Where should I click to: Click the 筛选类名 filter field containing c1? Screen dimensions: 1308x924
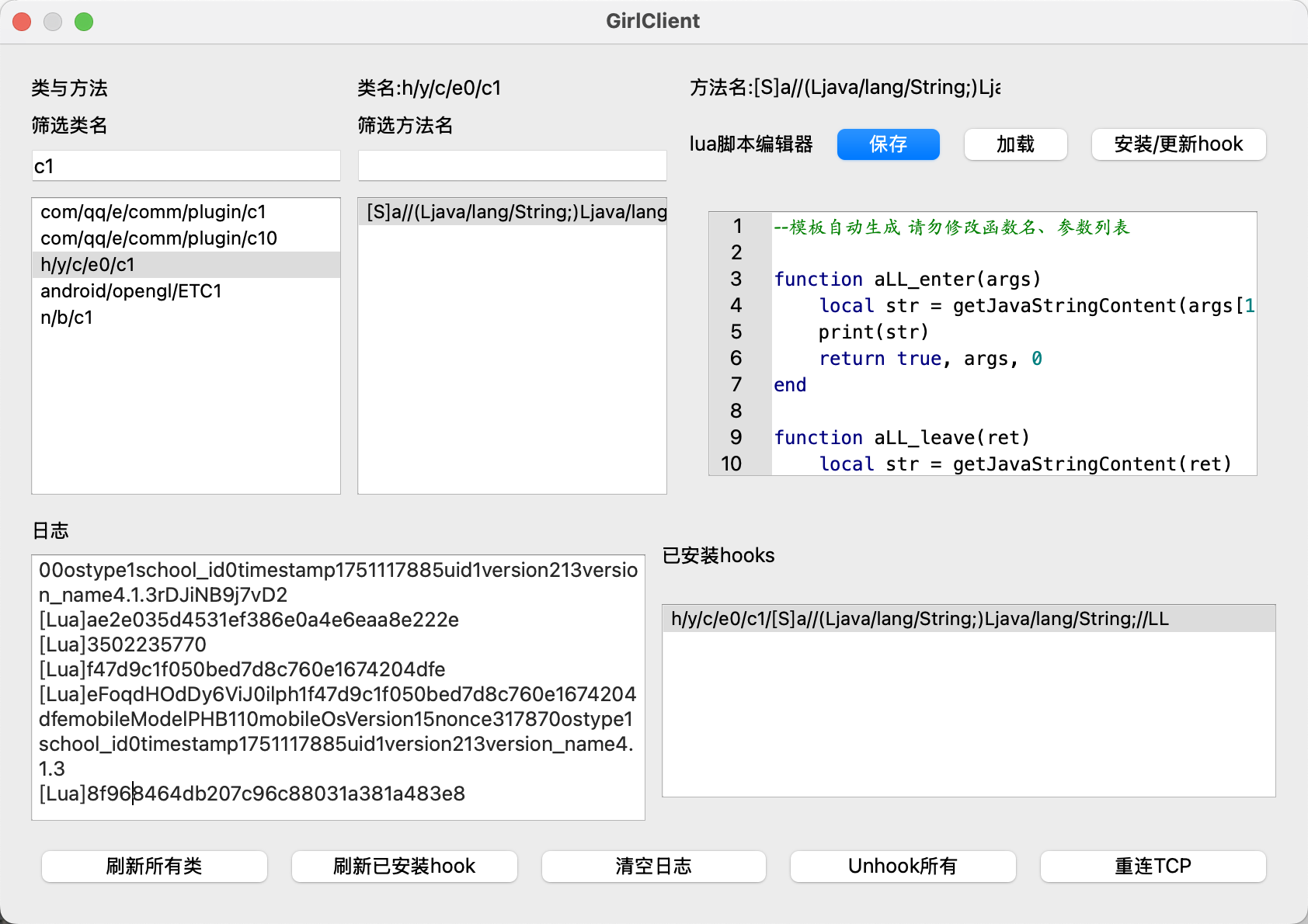[186, 165]
